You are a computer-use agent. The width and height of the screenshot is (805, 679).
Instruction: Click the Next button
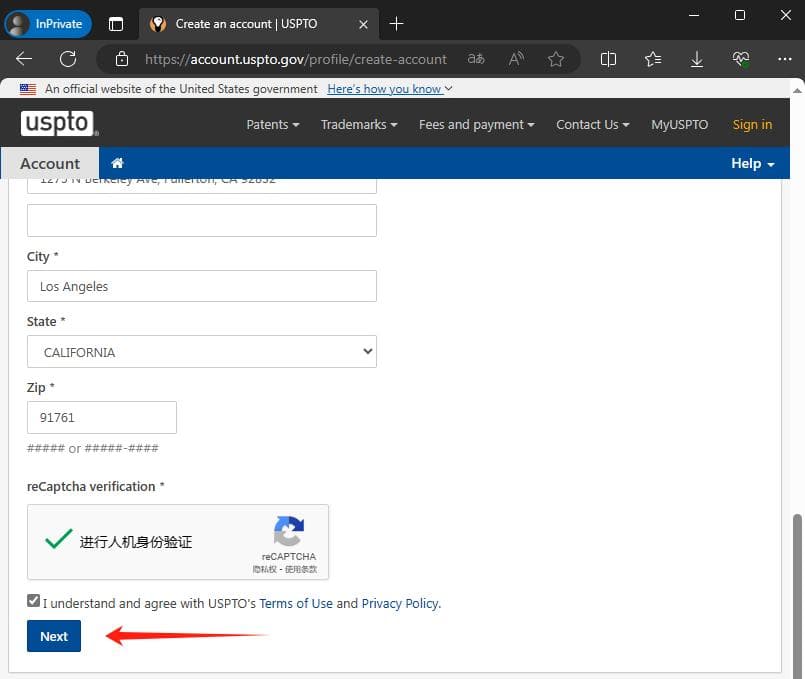[x=54, y=636]
